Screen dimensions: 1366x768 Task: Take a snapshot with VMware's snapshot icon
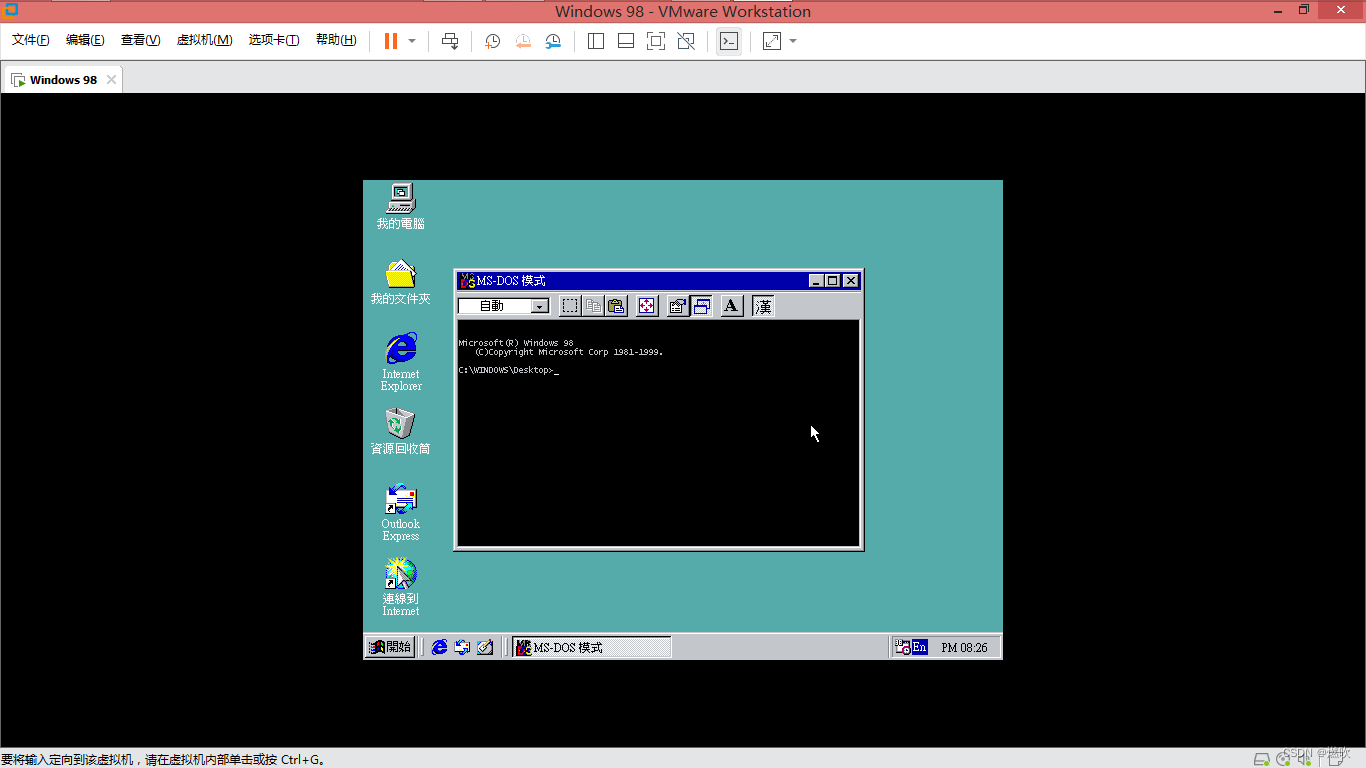pyautogui.click(x=491, y=41)
